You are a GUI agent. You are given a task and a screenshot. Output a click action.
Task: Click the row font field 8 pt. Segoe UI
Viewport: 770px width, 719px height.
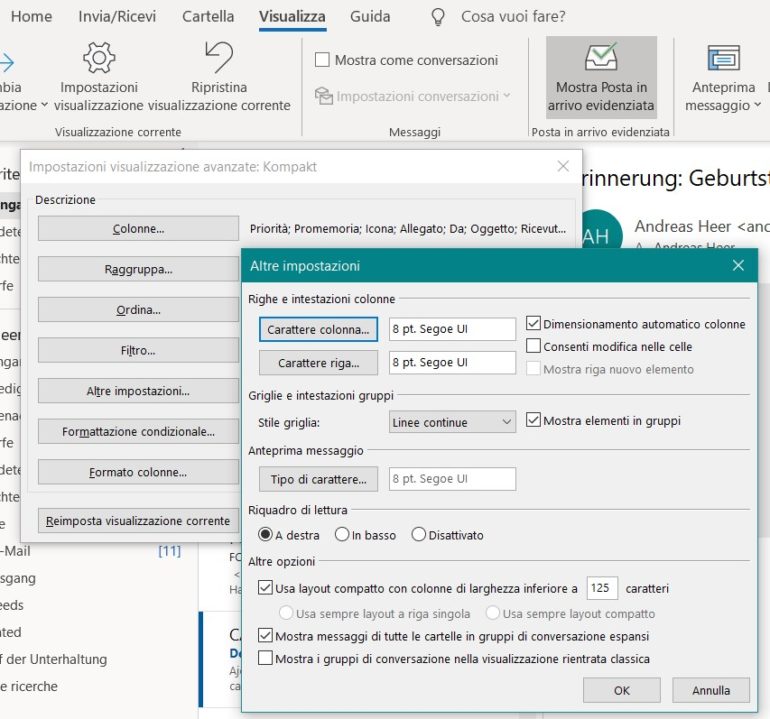coord(452,362)
